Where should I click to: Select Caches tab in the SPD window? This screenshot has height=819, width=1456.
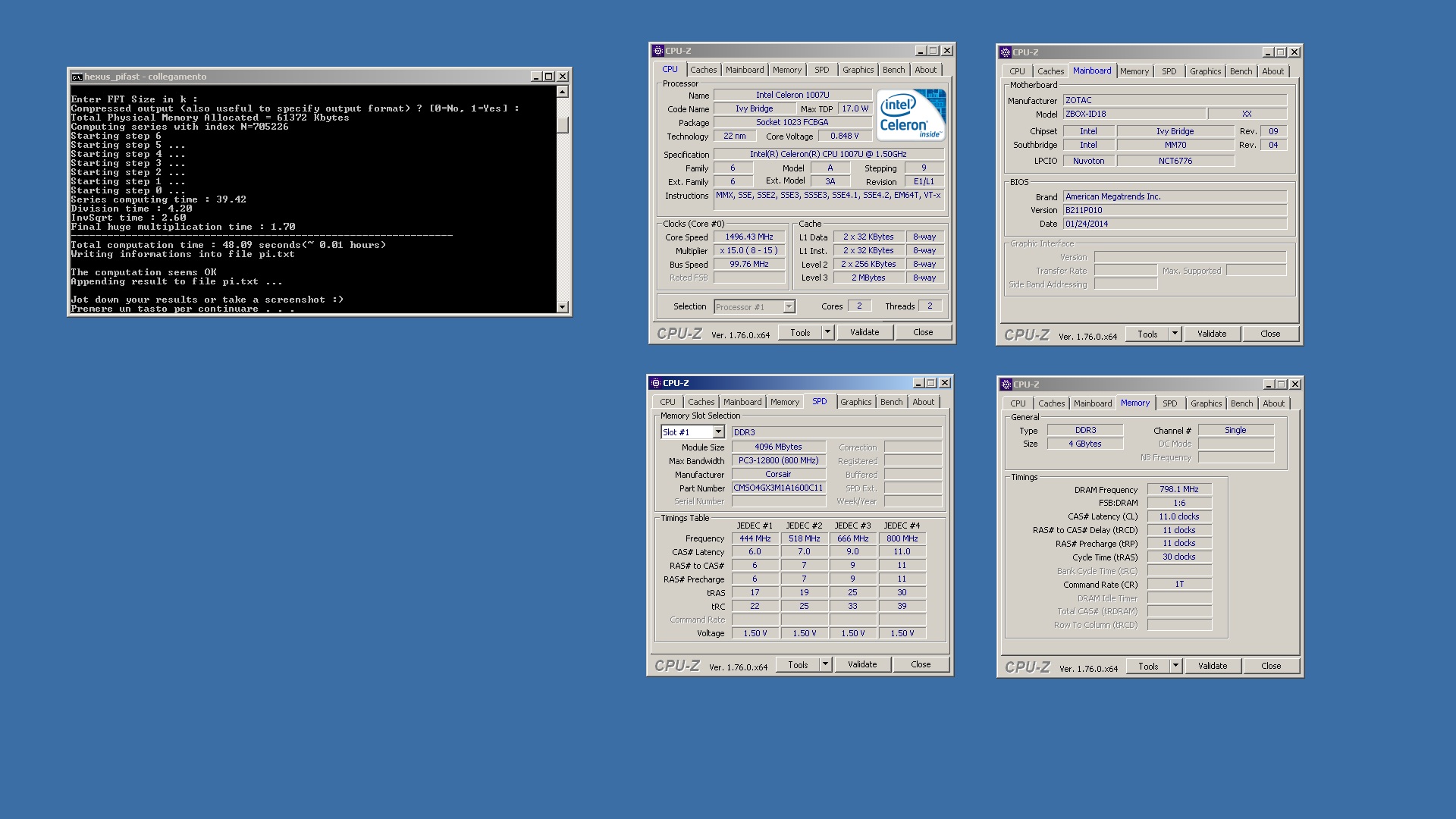point(701,402)
